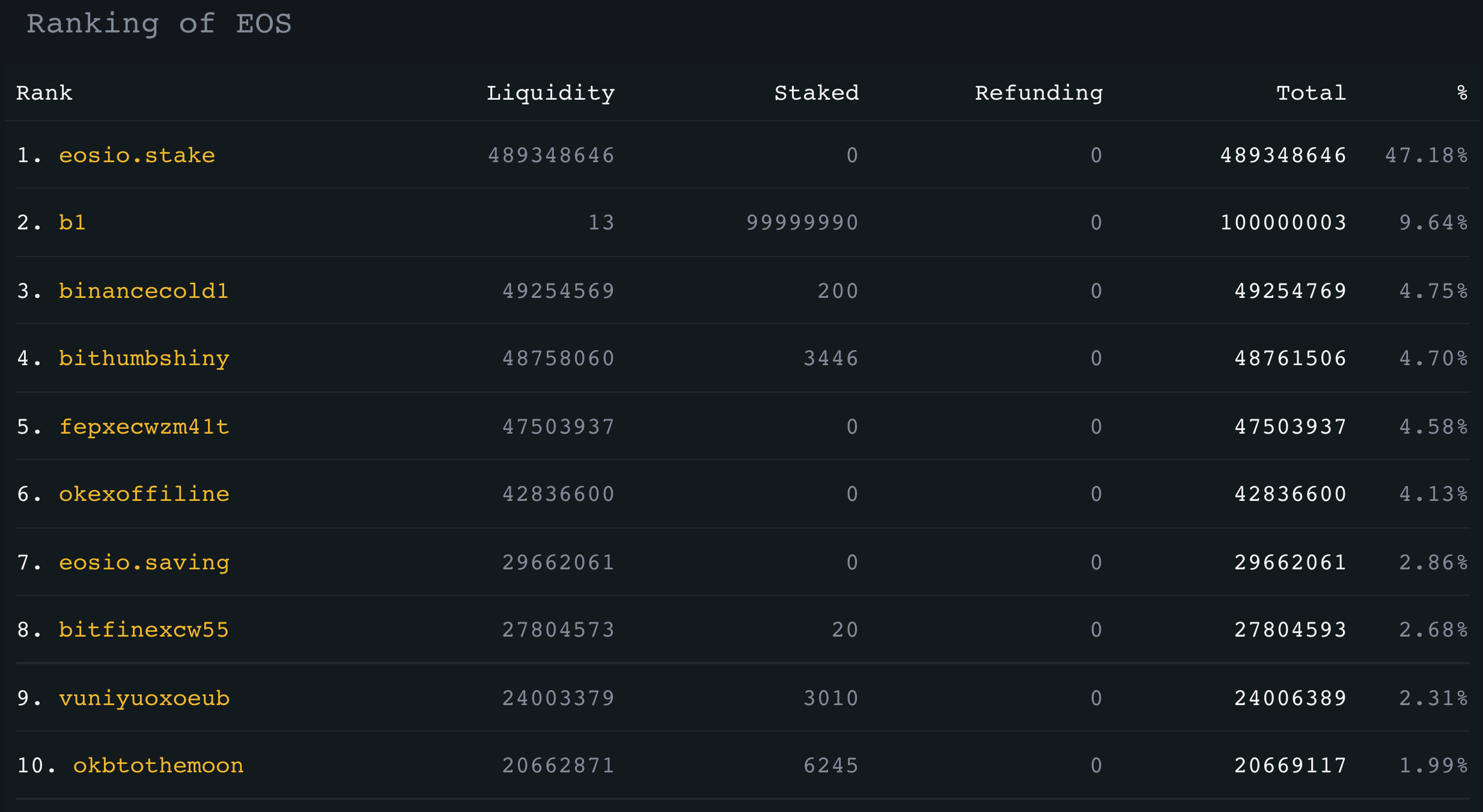Open the eosio.saving account link
The width and height of the screenshot is (1483, 812).
[144, 562]
